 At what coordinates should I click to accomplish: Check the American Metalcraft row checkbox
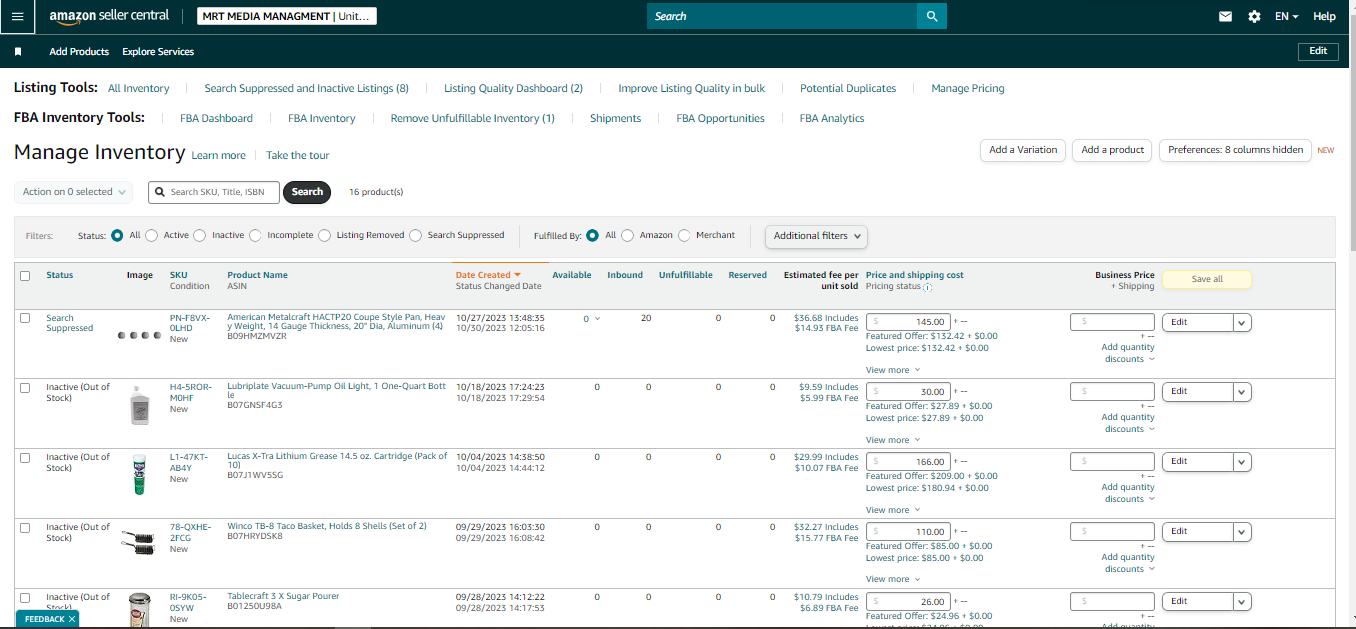pos(25,318)
